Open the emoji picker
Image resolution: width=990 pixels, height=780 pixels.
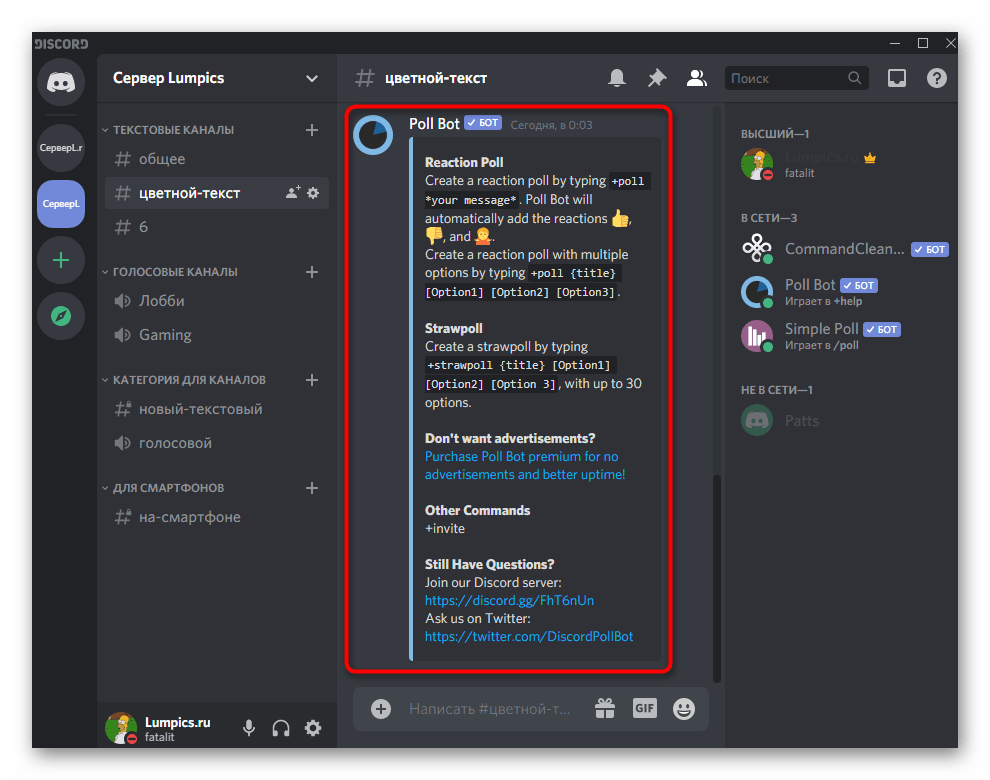click(x=684, y=709)
